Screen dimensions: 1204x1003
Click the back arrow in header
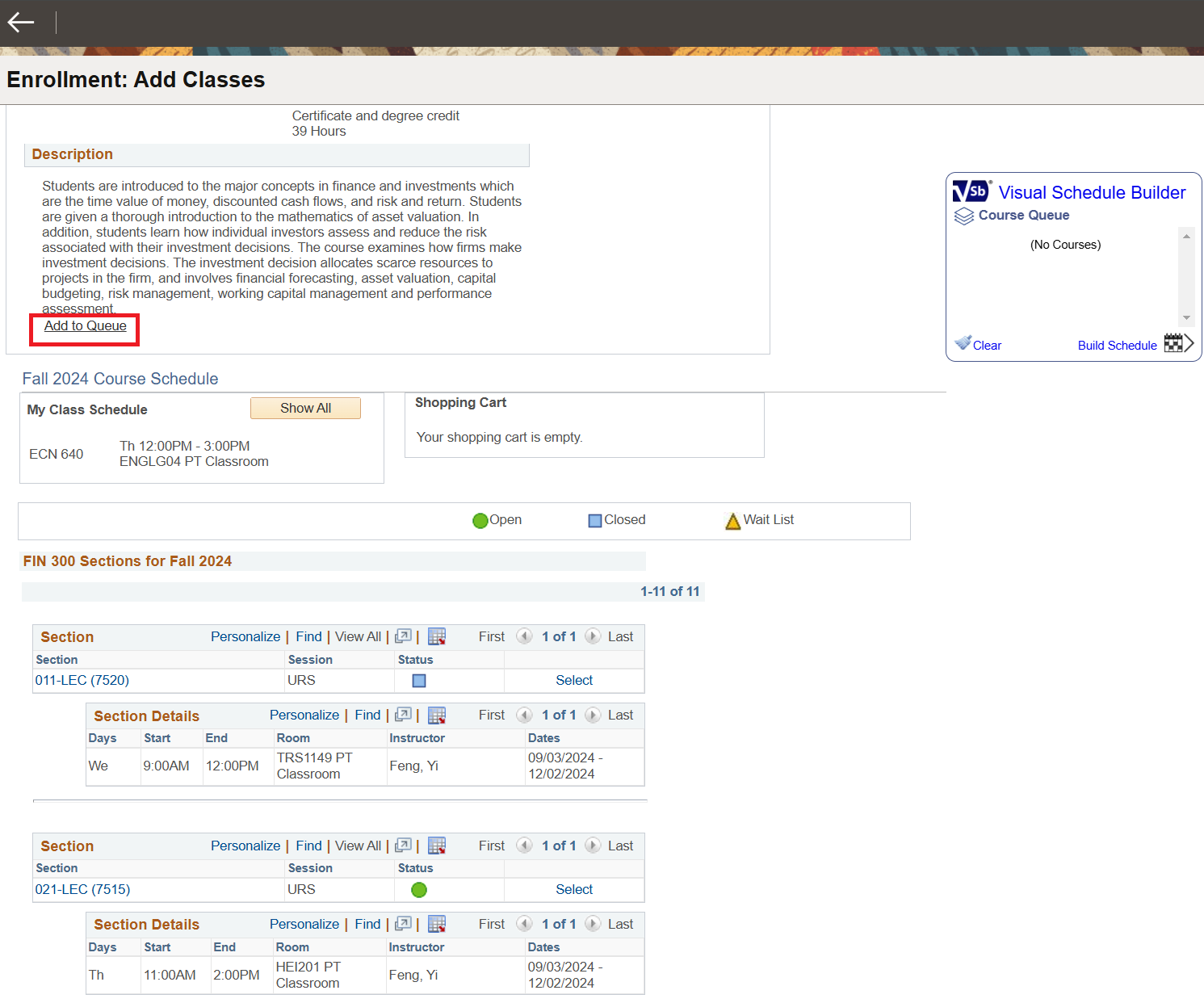click(21, 23)
